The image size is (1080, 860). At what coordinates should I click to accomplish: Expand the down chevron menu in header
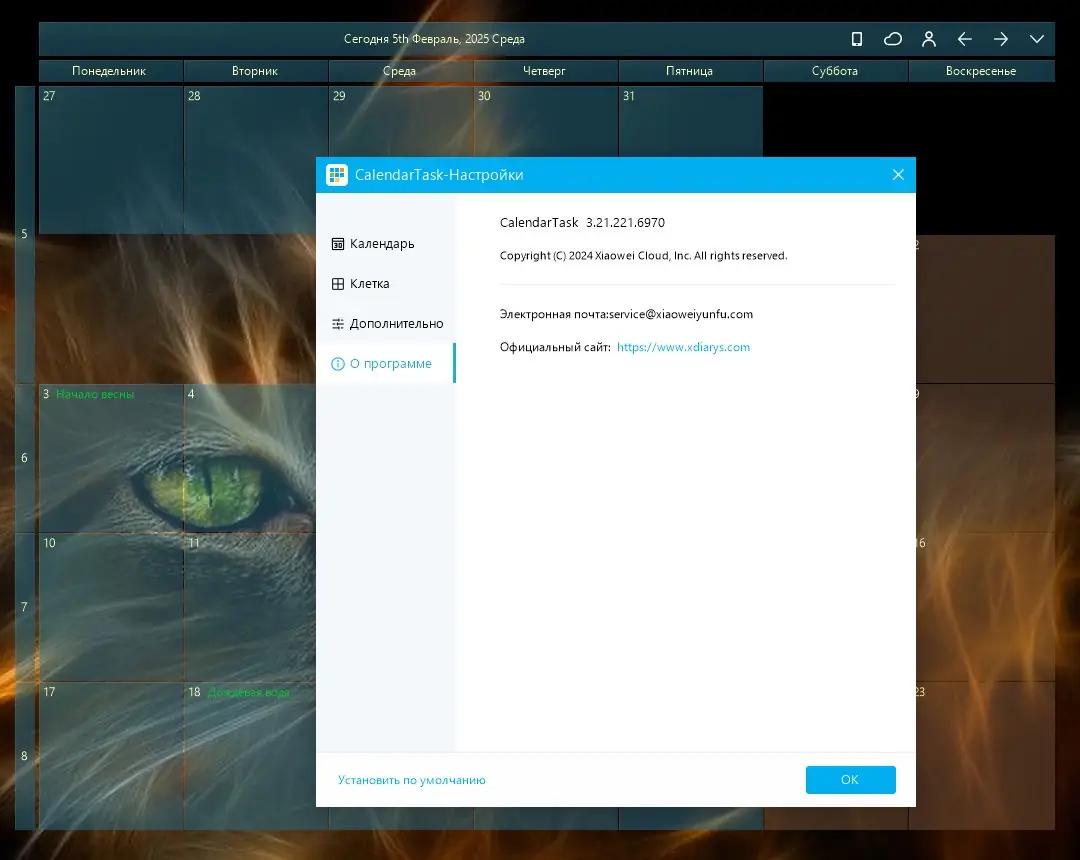pos(1037,39)
